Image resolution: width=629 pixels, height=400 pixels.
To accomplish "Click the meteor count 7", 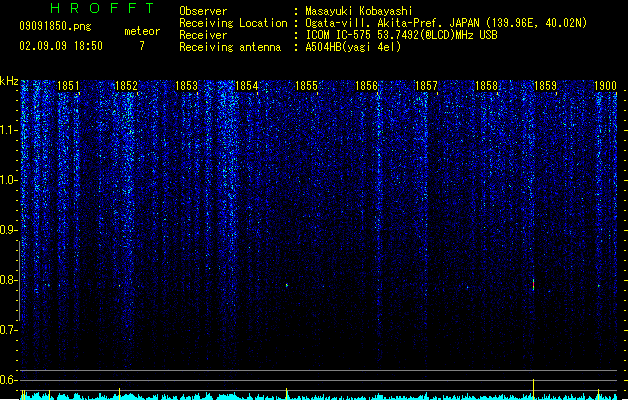I will click(x=142, y=46).
